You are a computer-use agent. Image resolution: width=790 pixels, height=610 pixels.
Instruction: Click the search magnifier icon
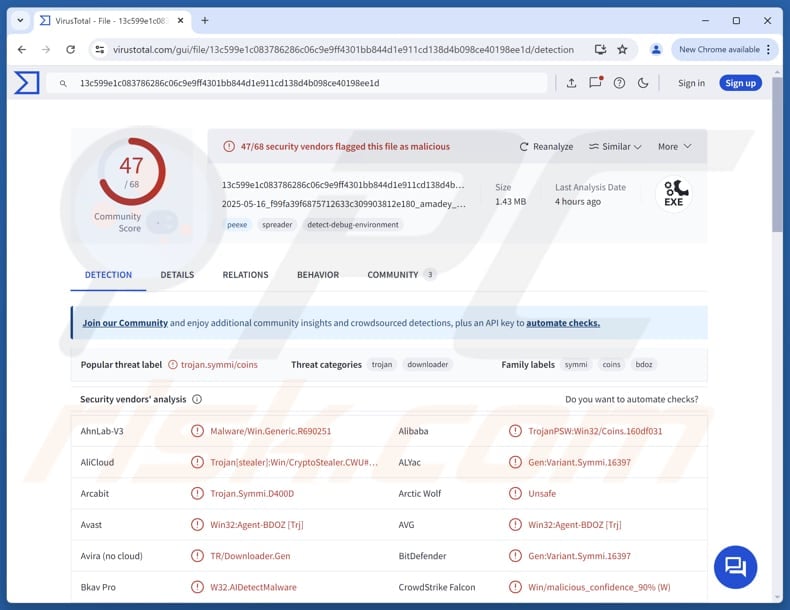pyautogui.click(x=63, y=84)
